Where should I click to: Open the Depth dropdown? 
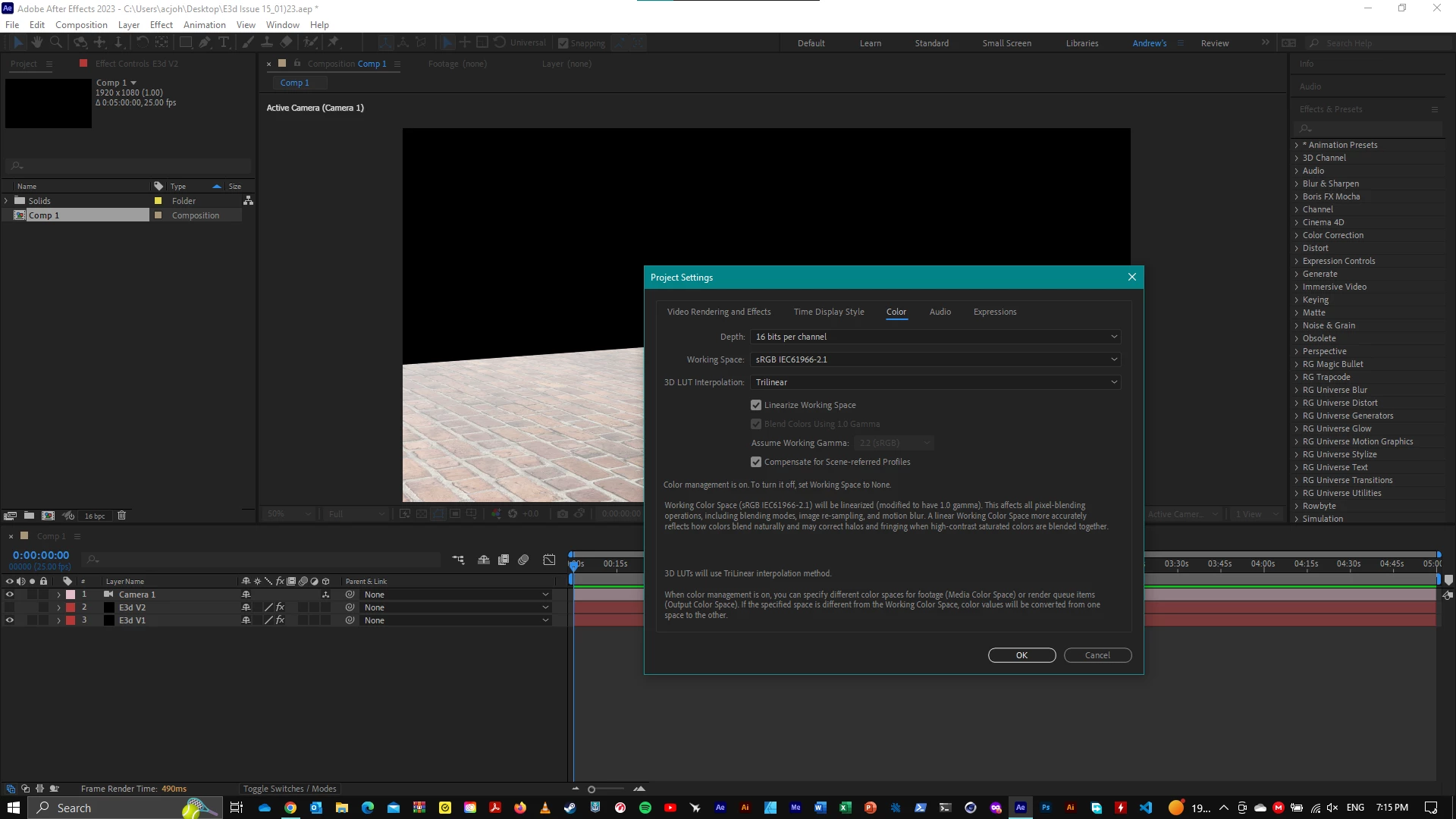point(934,337)
